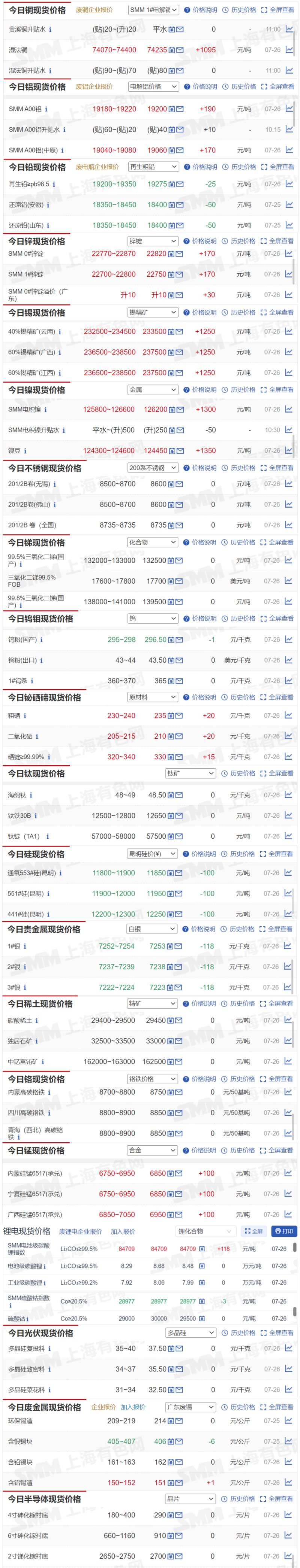Open the 昆明硅价(¥) dropdown

point(153,855)
